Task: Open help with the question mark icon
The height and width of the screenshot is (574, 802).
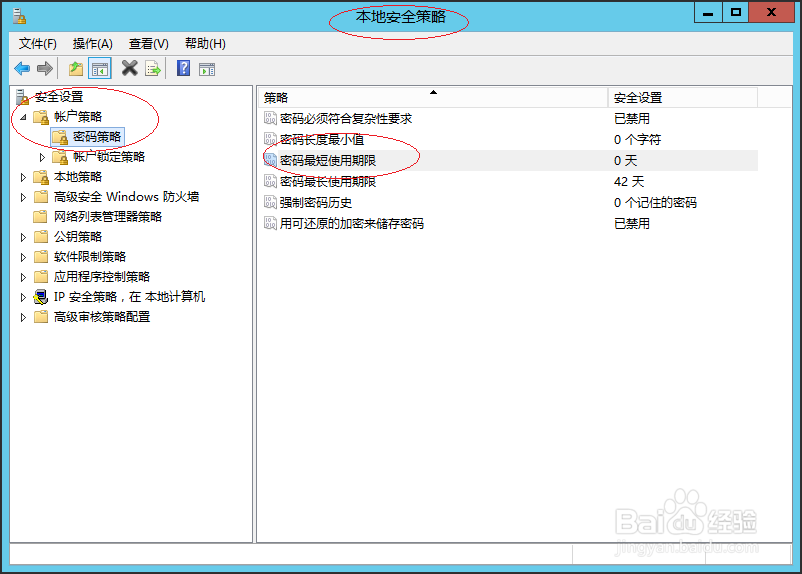Action: coord(183,68)
